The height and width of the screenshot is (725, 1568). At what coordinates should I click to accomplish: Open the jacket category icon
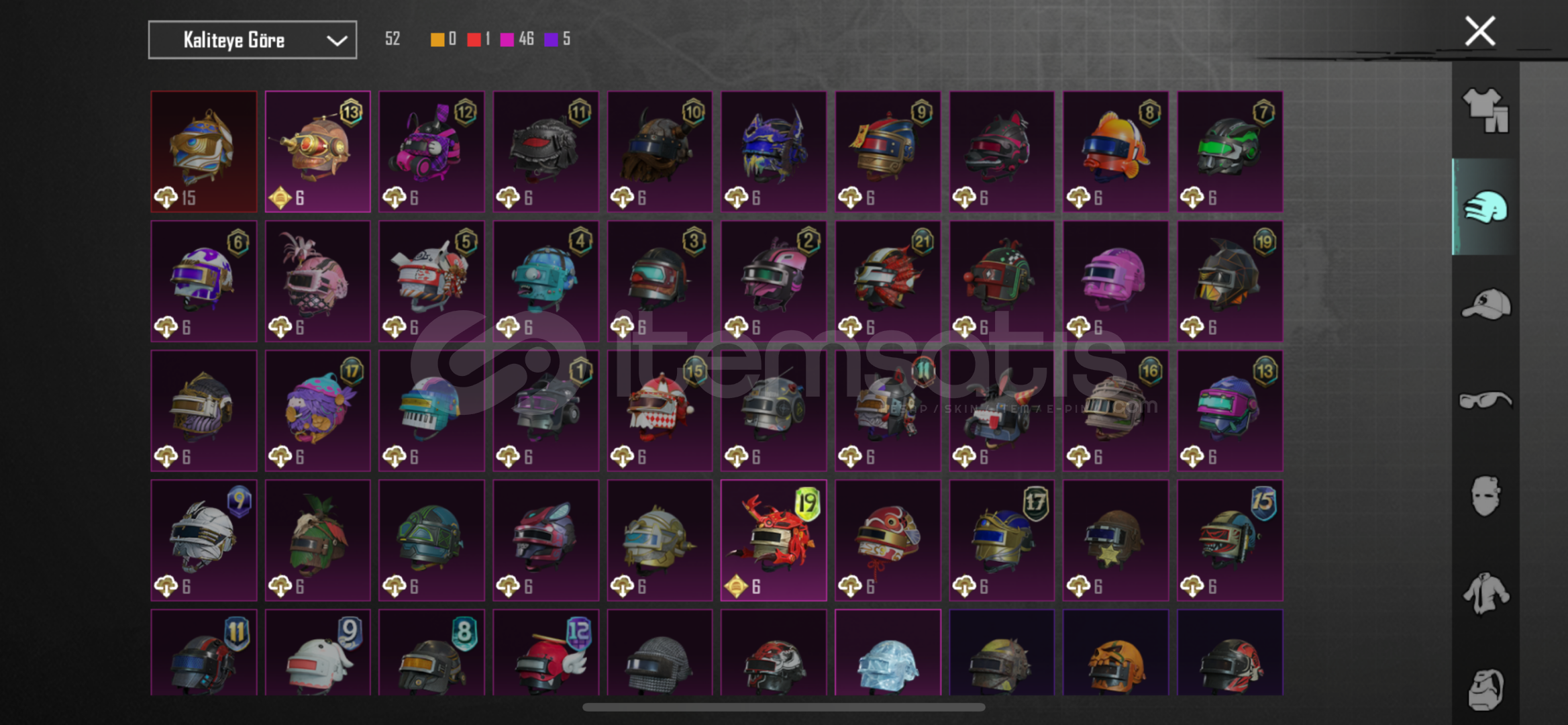pyautogui.click(x=1485, y=593)
